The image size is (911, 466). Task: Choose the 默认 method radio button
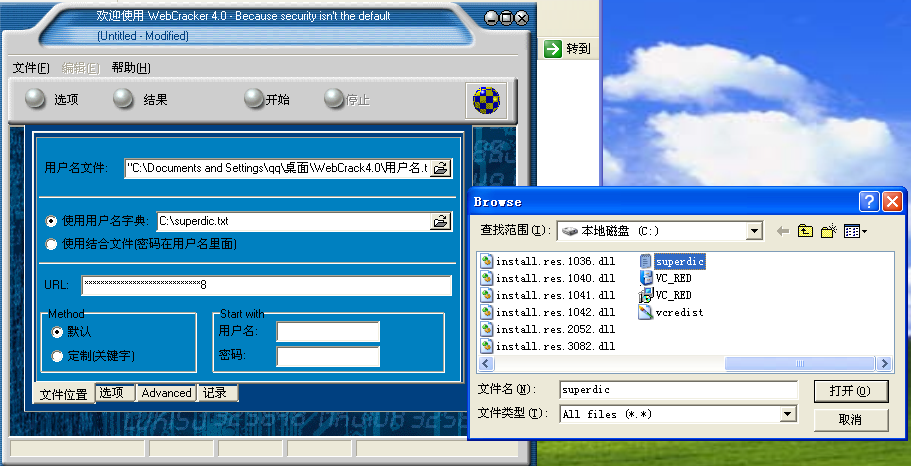tap(57, 332)
